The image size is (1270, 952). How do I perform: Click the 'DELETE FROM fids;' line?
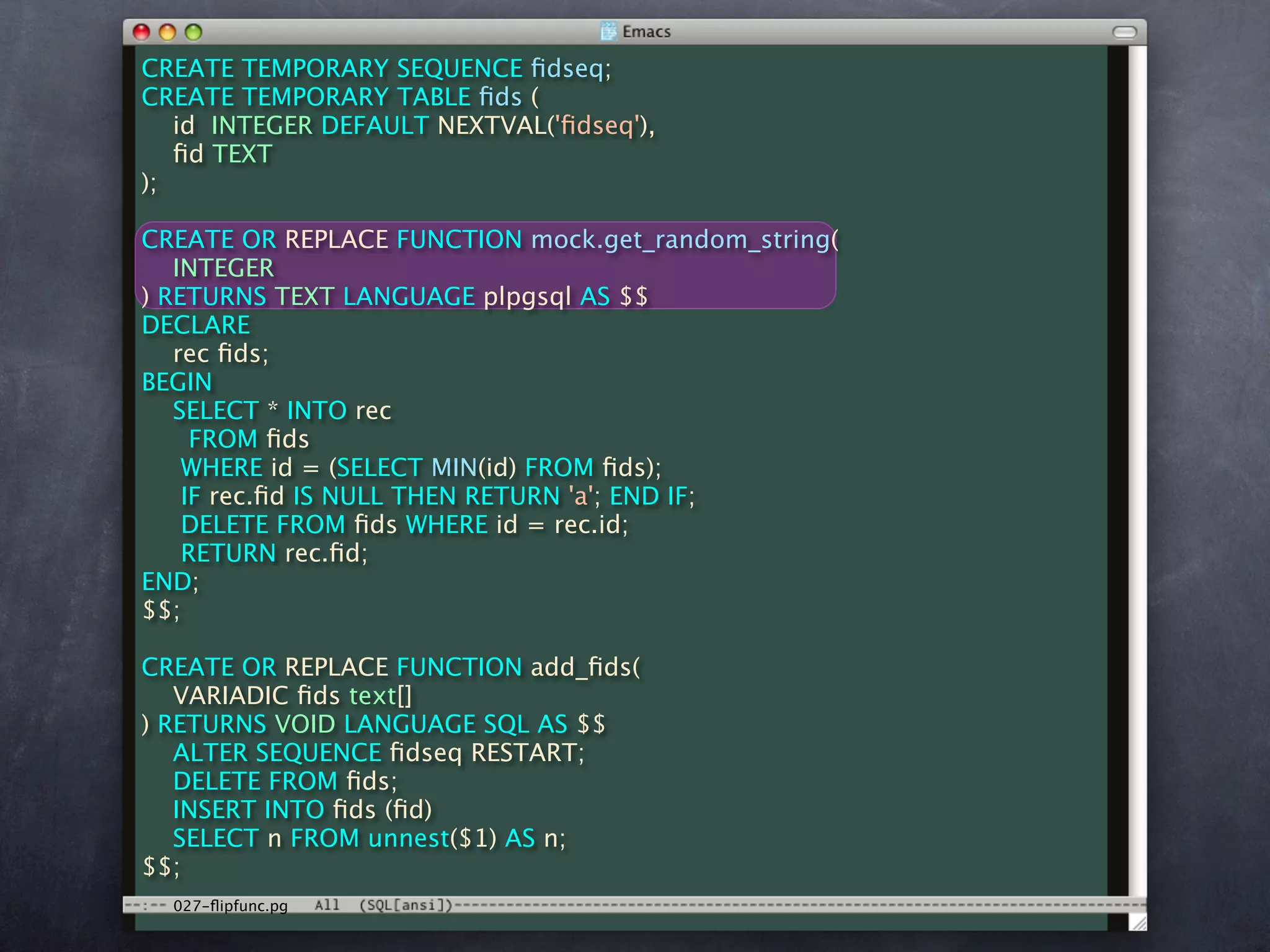click(285, 782)
